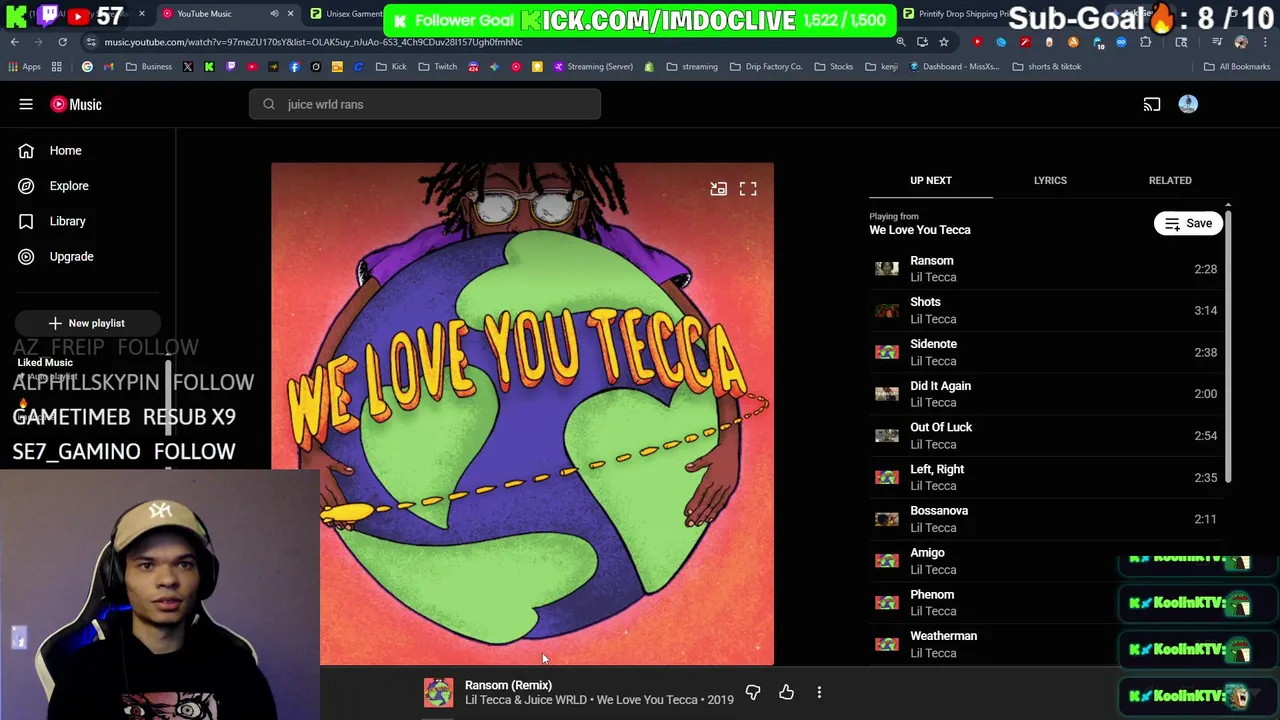Switch to the Unisex Garment browser tab

coord(346,14)
